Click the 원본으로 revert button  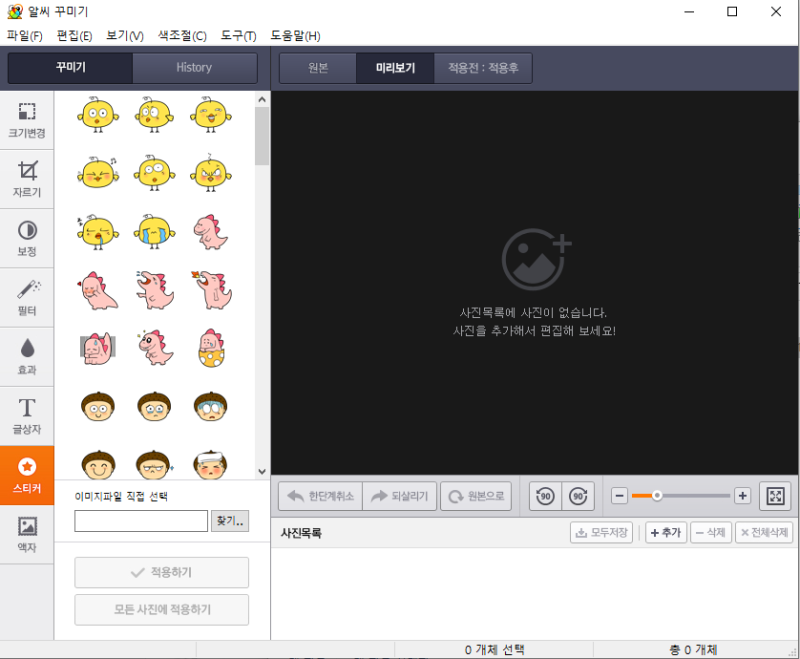(476, 496)
